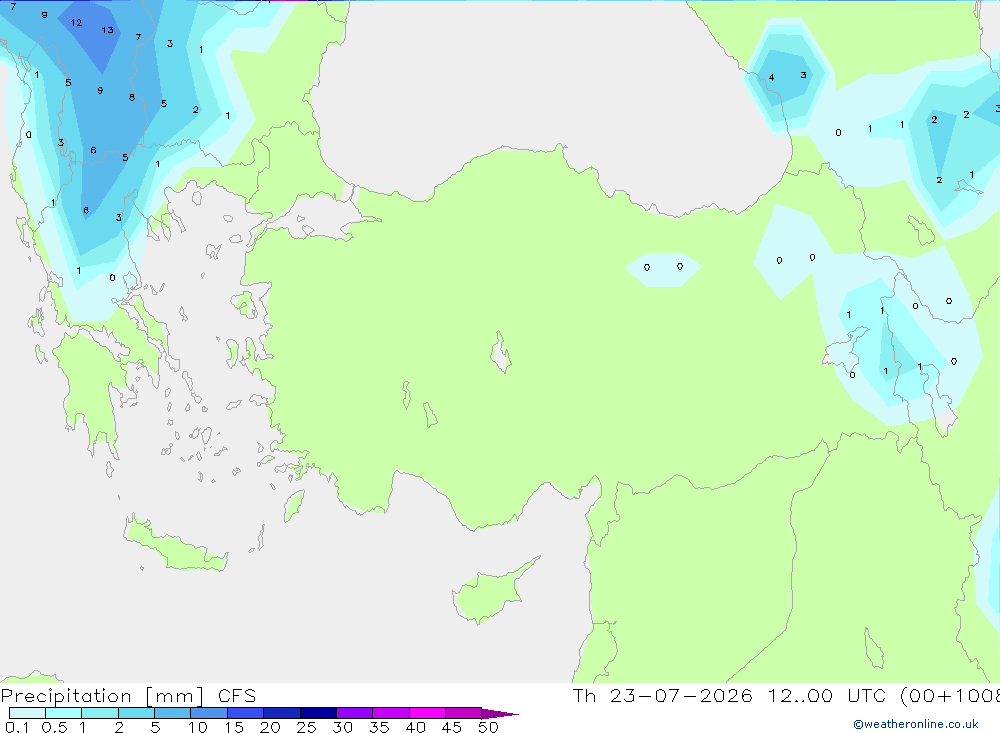
Task: Click the 'Precipitation [mm]' title text
Action: [x=102, y=696]
